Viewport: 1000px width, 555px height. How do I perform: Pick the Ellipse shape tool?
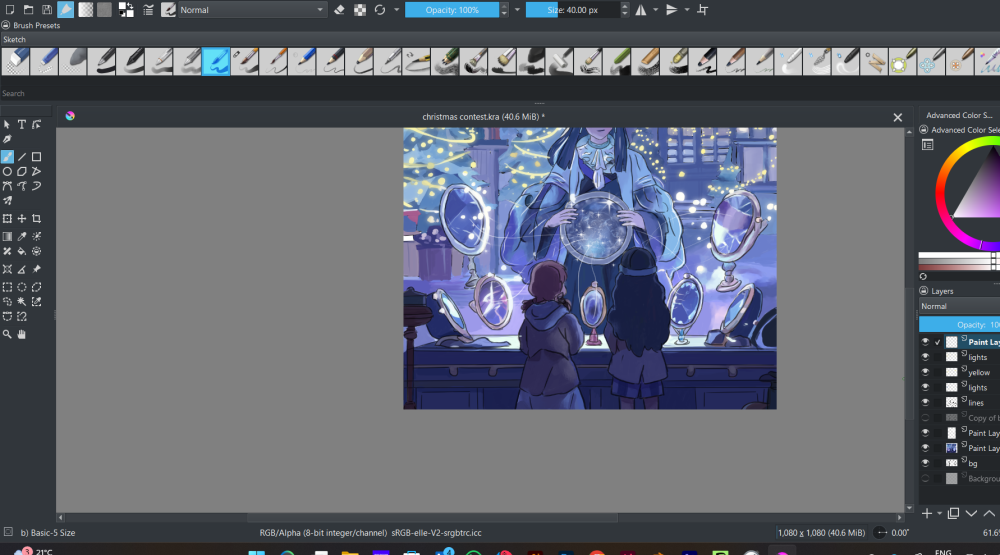(x=7, y=172)
